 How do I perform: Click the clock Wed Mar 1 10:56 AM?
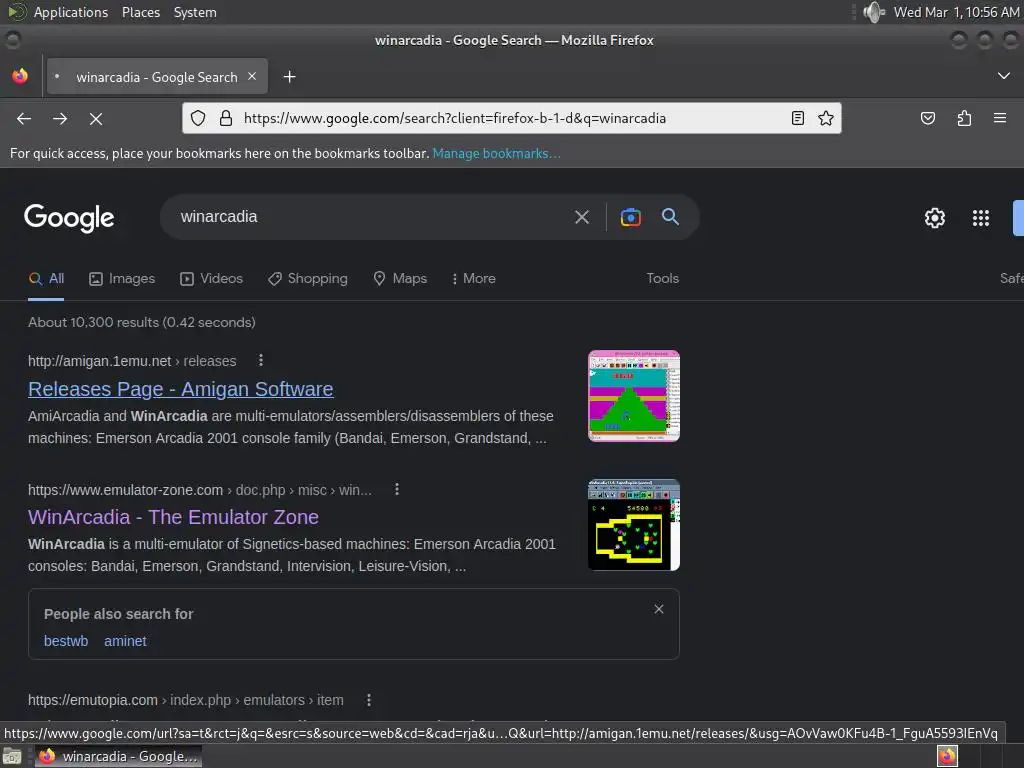coord(956,12)
